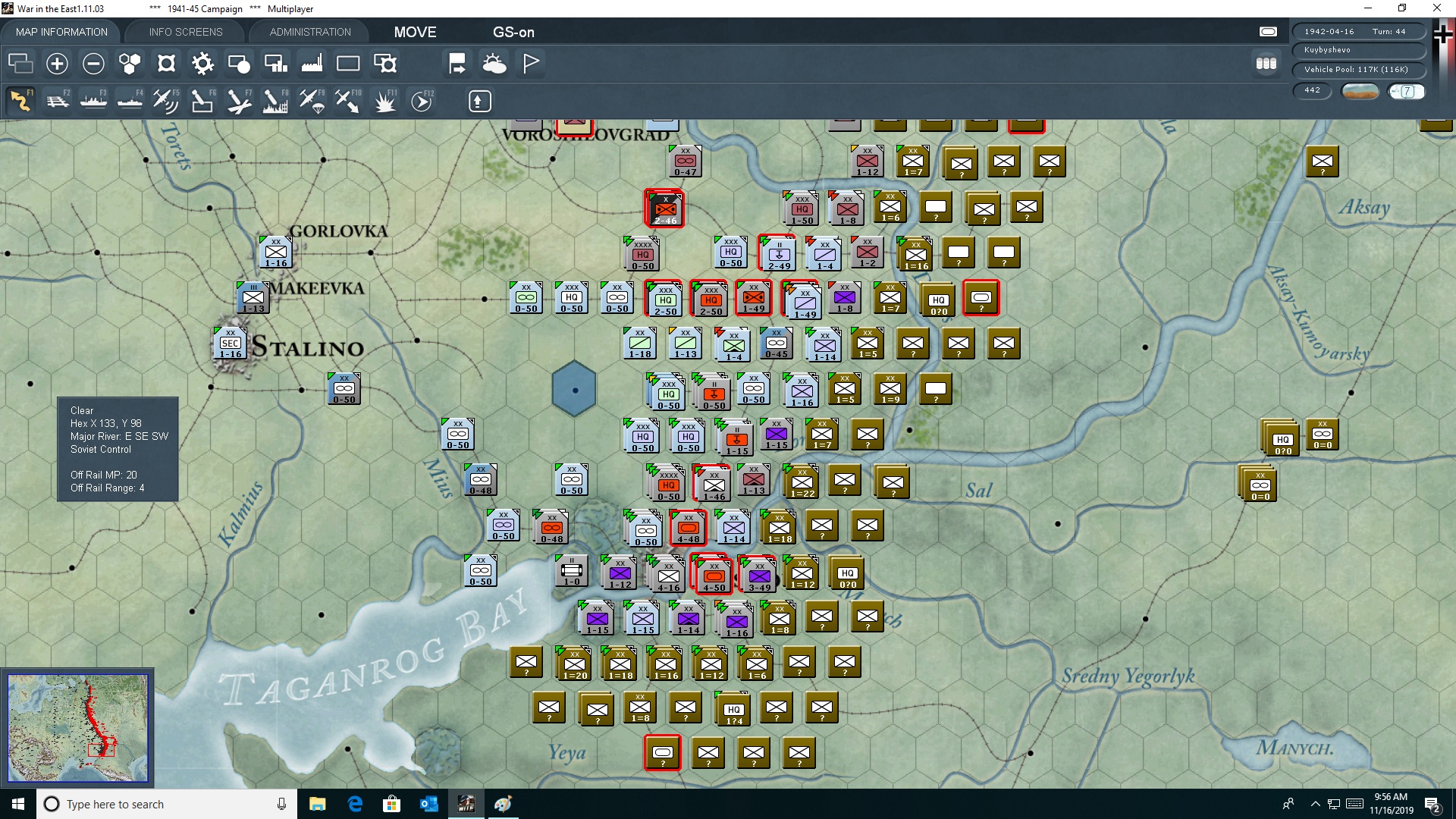Select the 4-48 red-bordered panzer unit
This screenshot has width=1456, height=819.
pos(688,528)
